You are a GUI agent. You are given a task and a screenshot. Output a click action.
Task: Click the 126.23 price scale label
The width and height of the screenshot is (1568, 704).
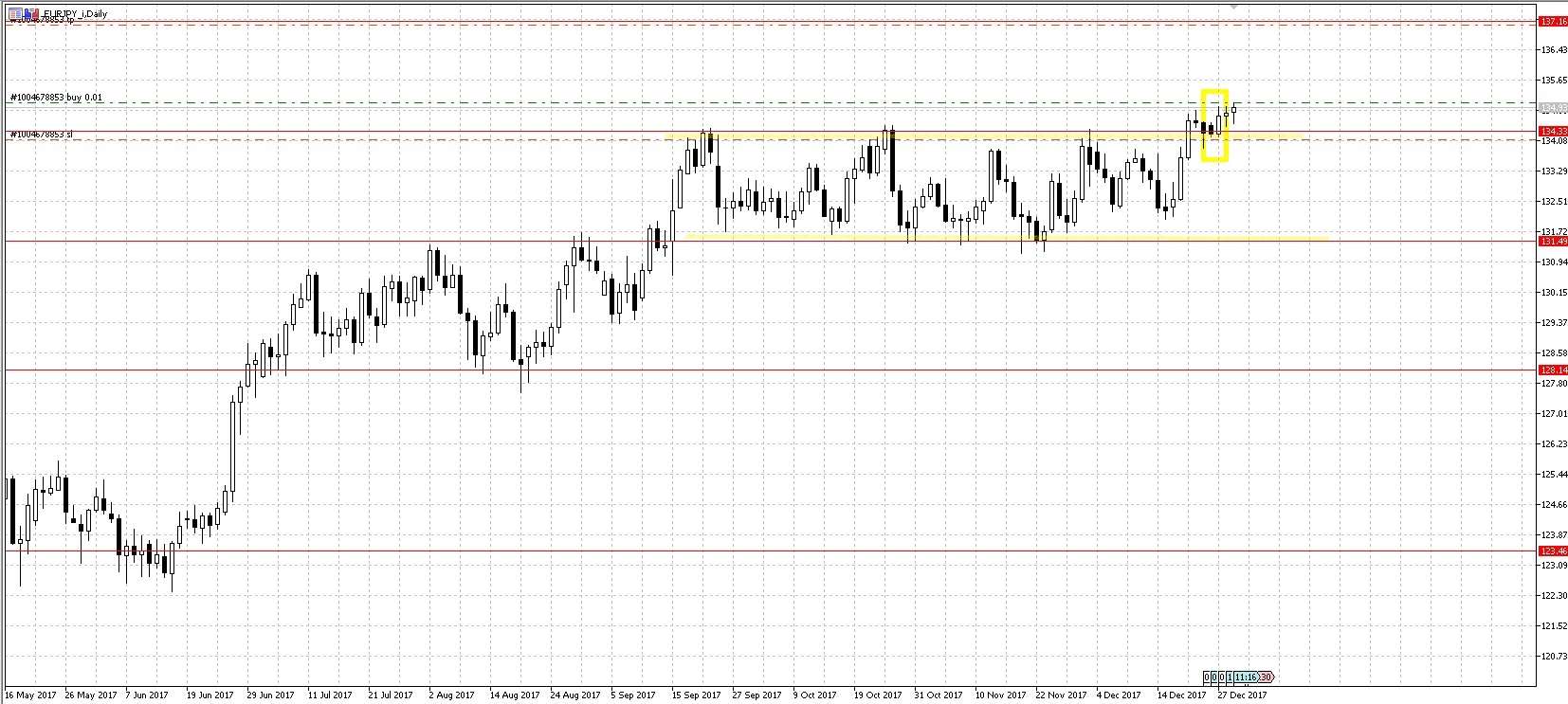[x=1553, y=444]
